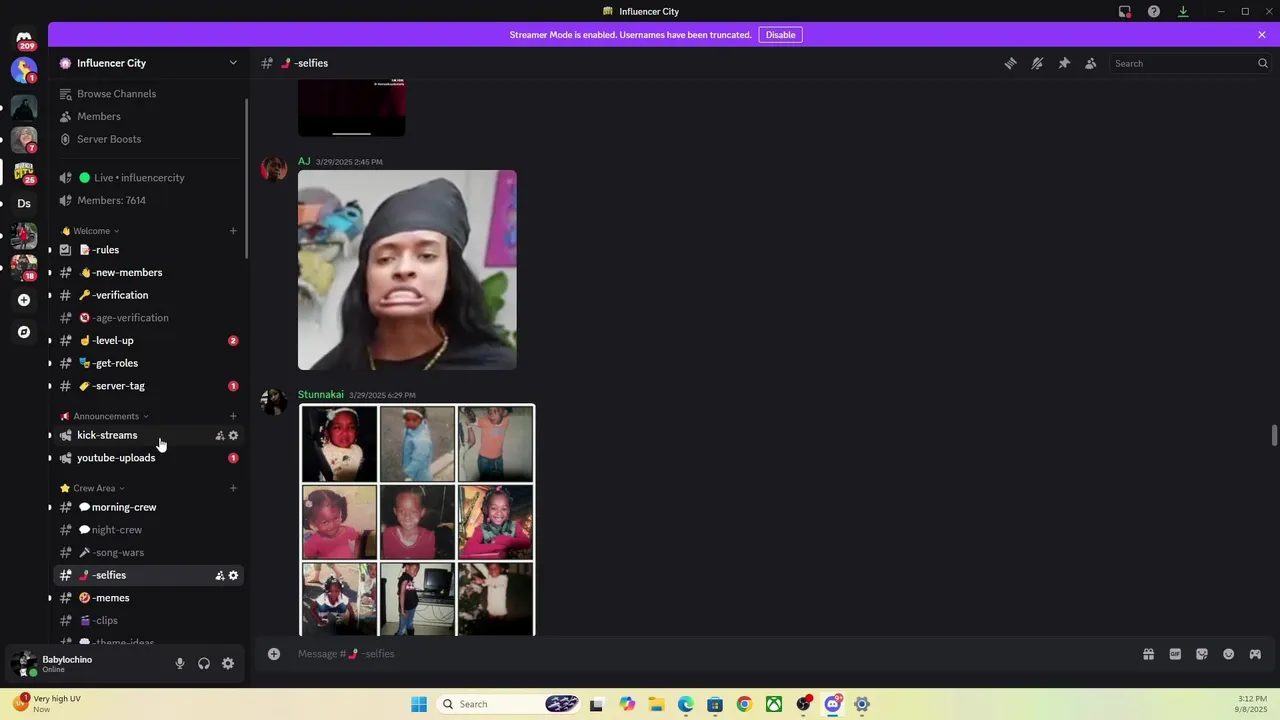This screenshot has height=720, width=1280.
Task: Open the -age-verification channel
Action: coord(148,318)
